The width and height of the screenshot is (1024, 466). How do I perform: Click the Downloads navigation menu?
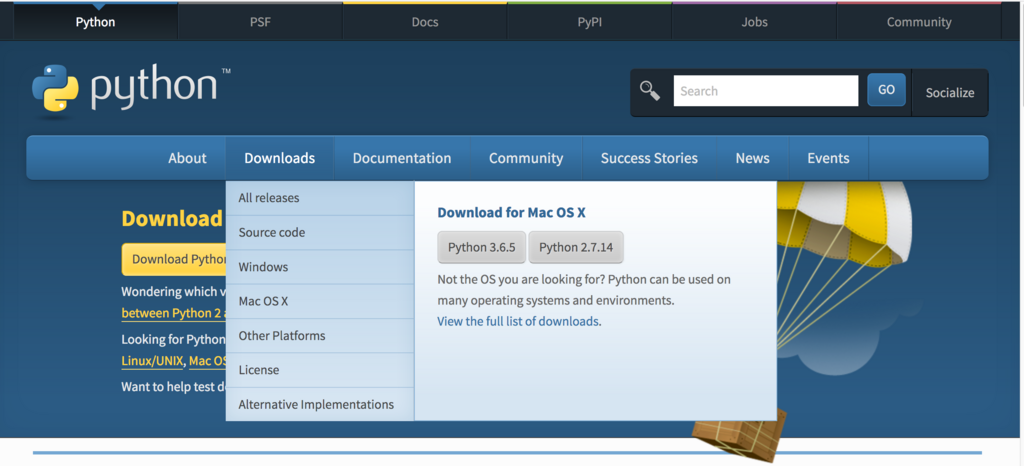pyautogui.click(x=280, y=158)
